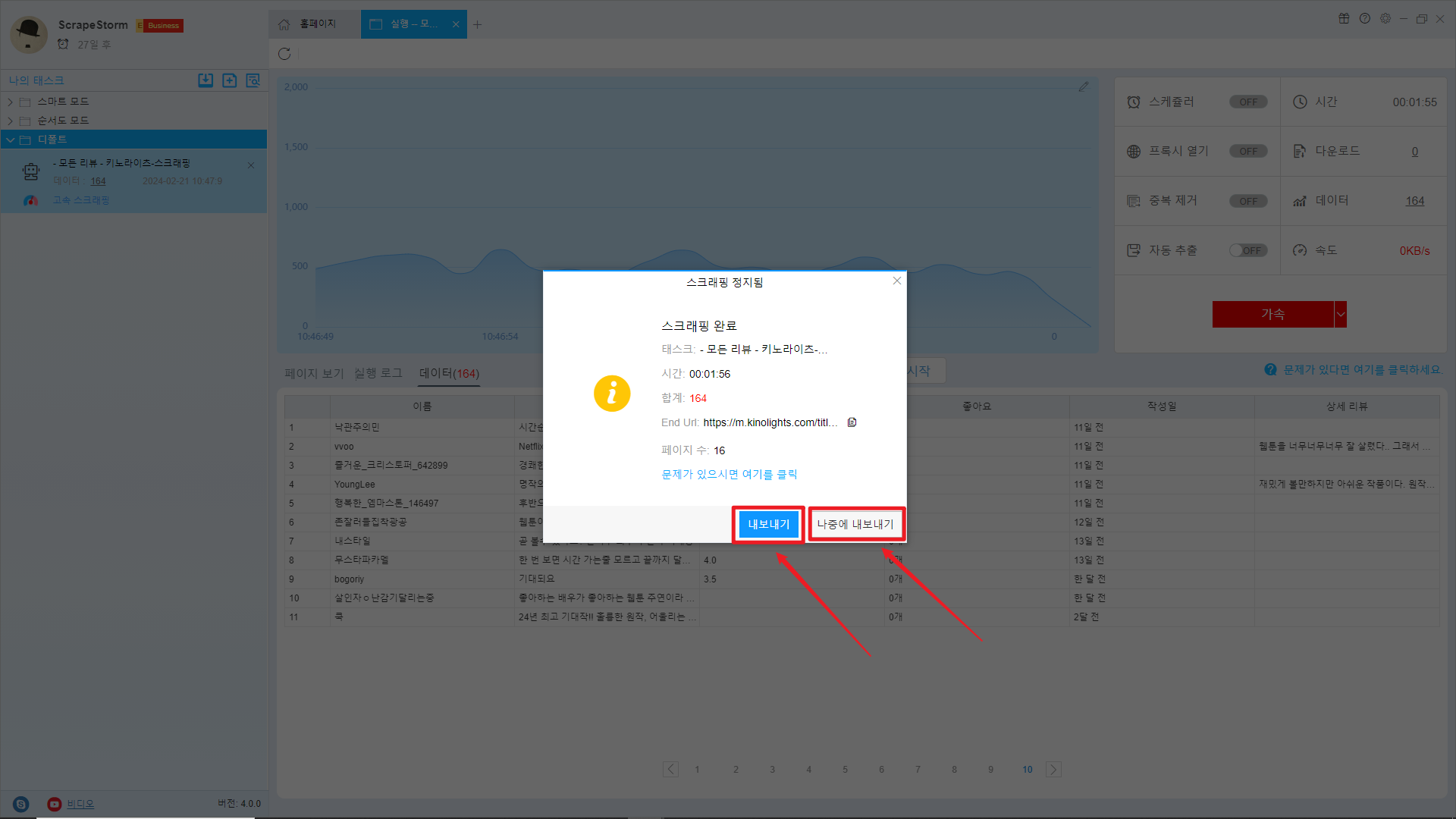Open the gift icon in title bar
Screen dimensions: 1456x819
pos(1344,19)
